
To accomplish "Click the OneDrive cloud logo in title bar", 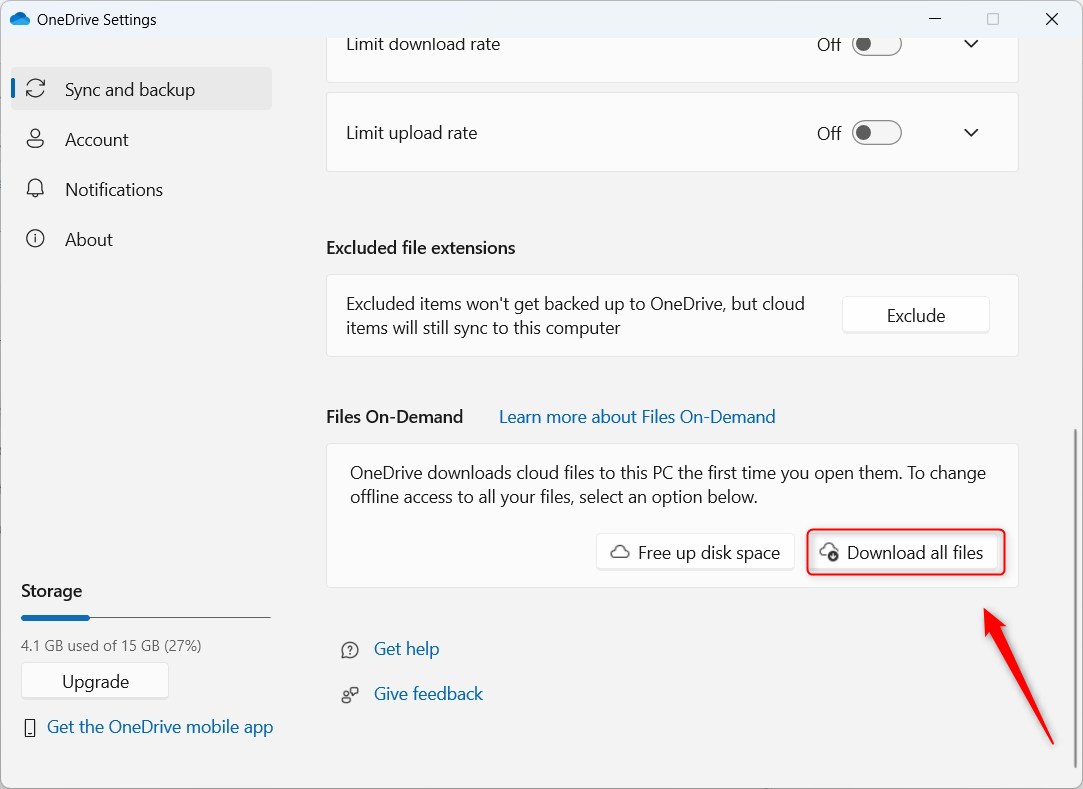I will click(x=18, y=18).
